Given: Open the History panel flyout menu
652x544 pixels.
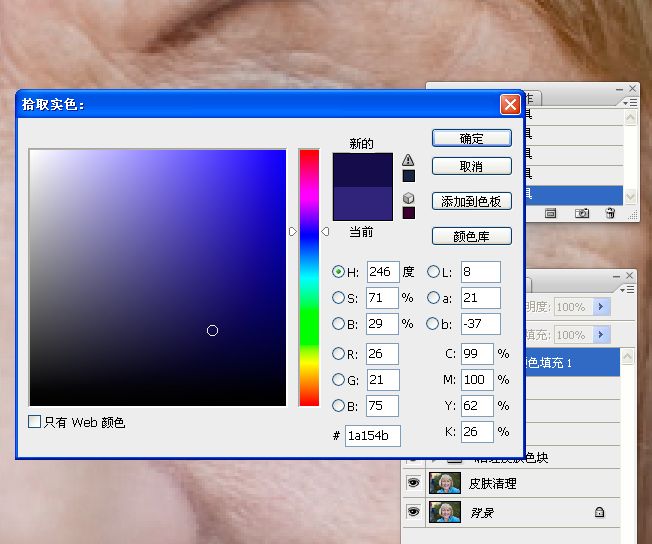Looking at the screenshot, I should coord(630,102).
